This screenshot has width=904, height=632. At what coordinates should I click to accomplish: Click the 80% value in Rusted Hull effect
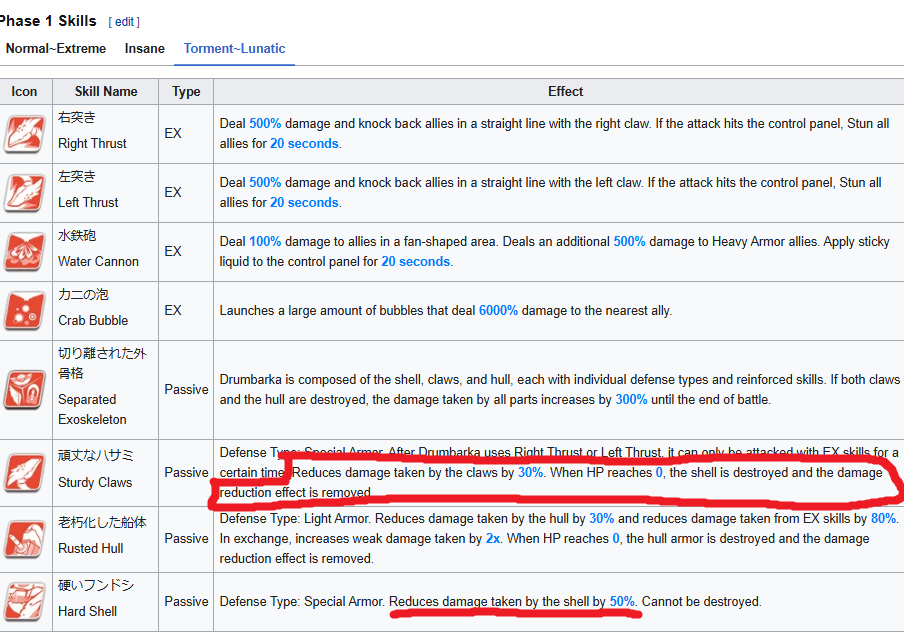point(883,518)
